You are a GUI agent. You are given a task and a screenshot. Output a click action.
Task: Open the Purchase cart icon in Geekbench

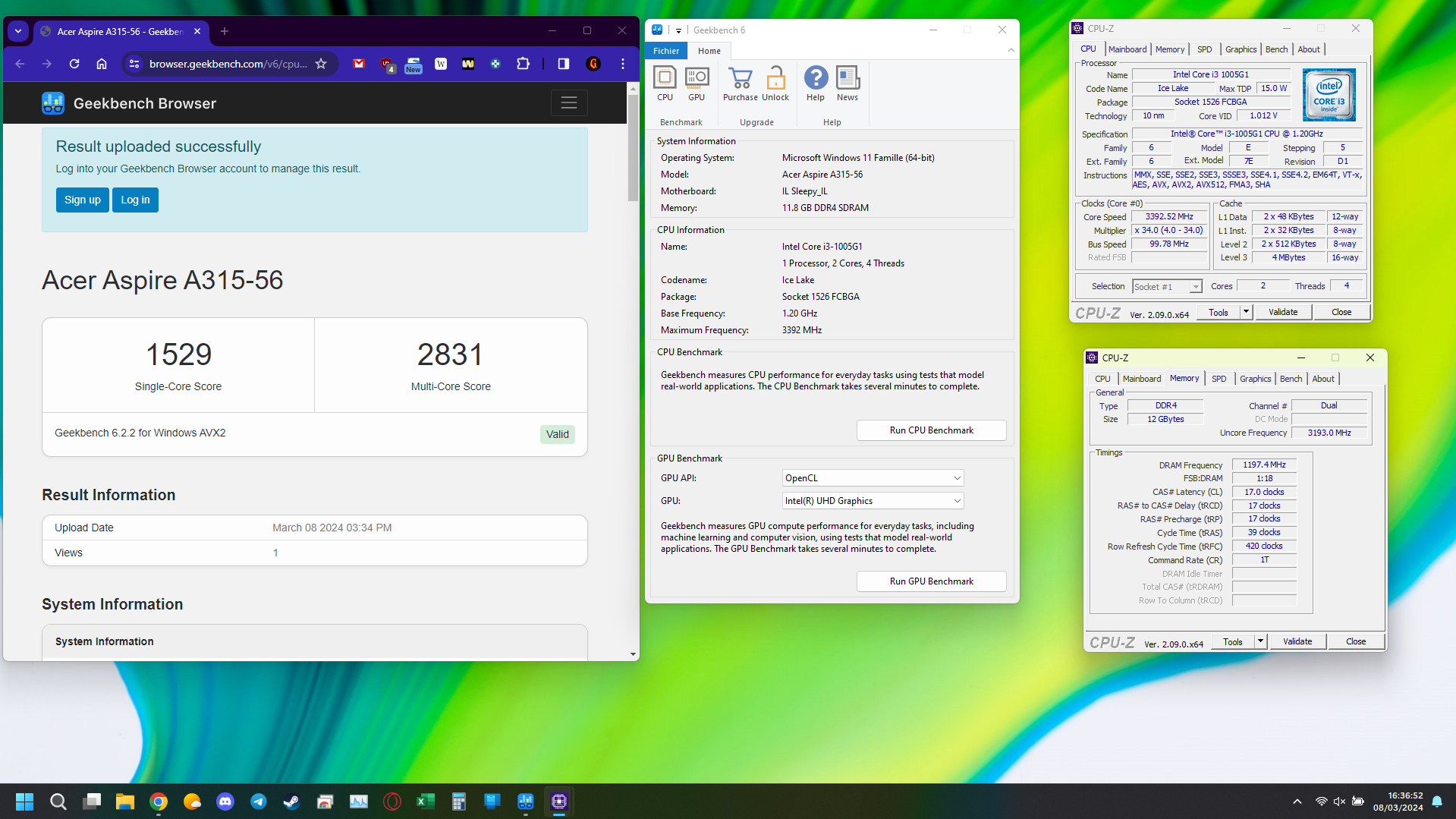[740, 83]
